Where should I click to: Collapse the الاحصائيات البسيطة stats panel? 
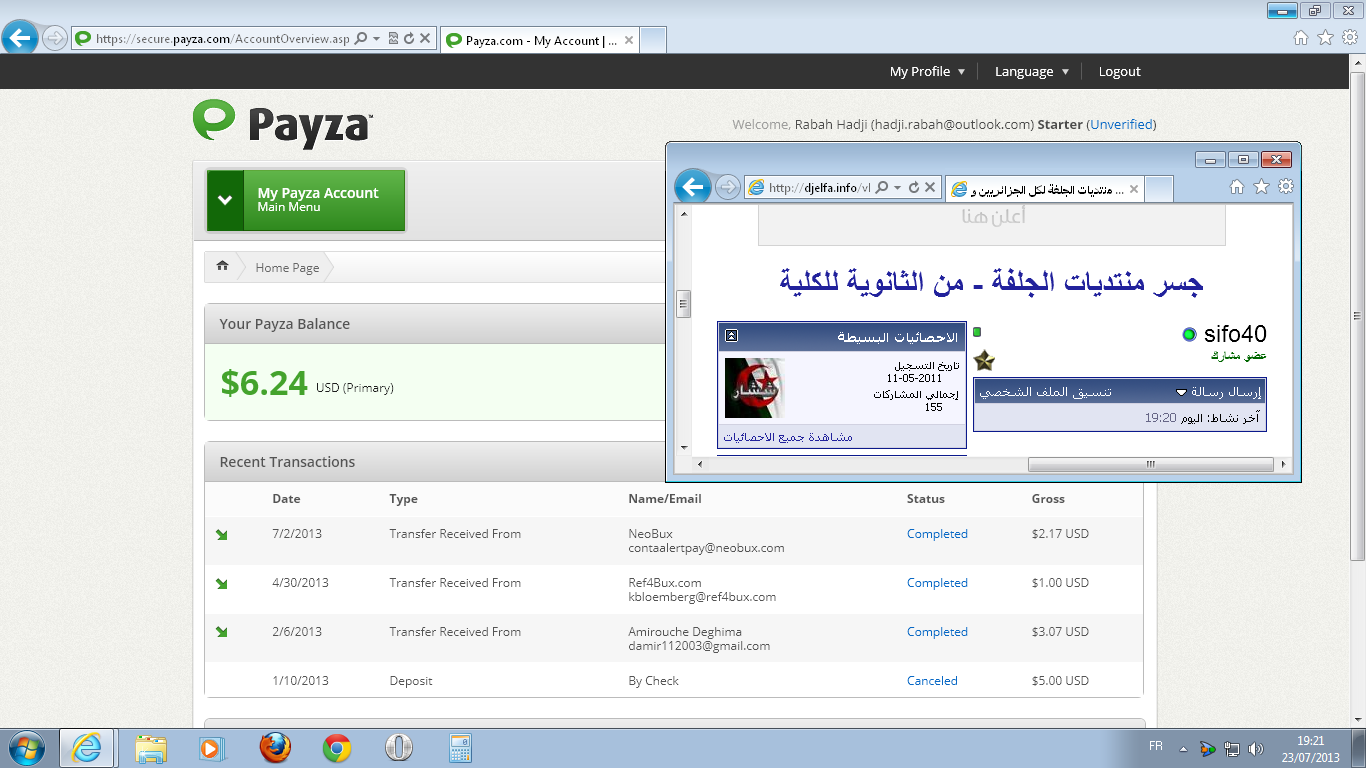tap(731, 336)
